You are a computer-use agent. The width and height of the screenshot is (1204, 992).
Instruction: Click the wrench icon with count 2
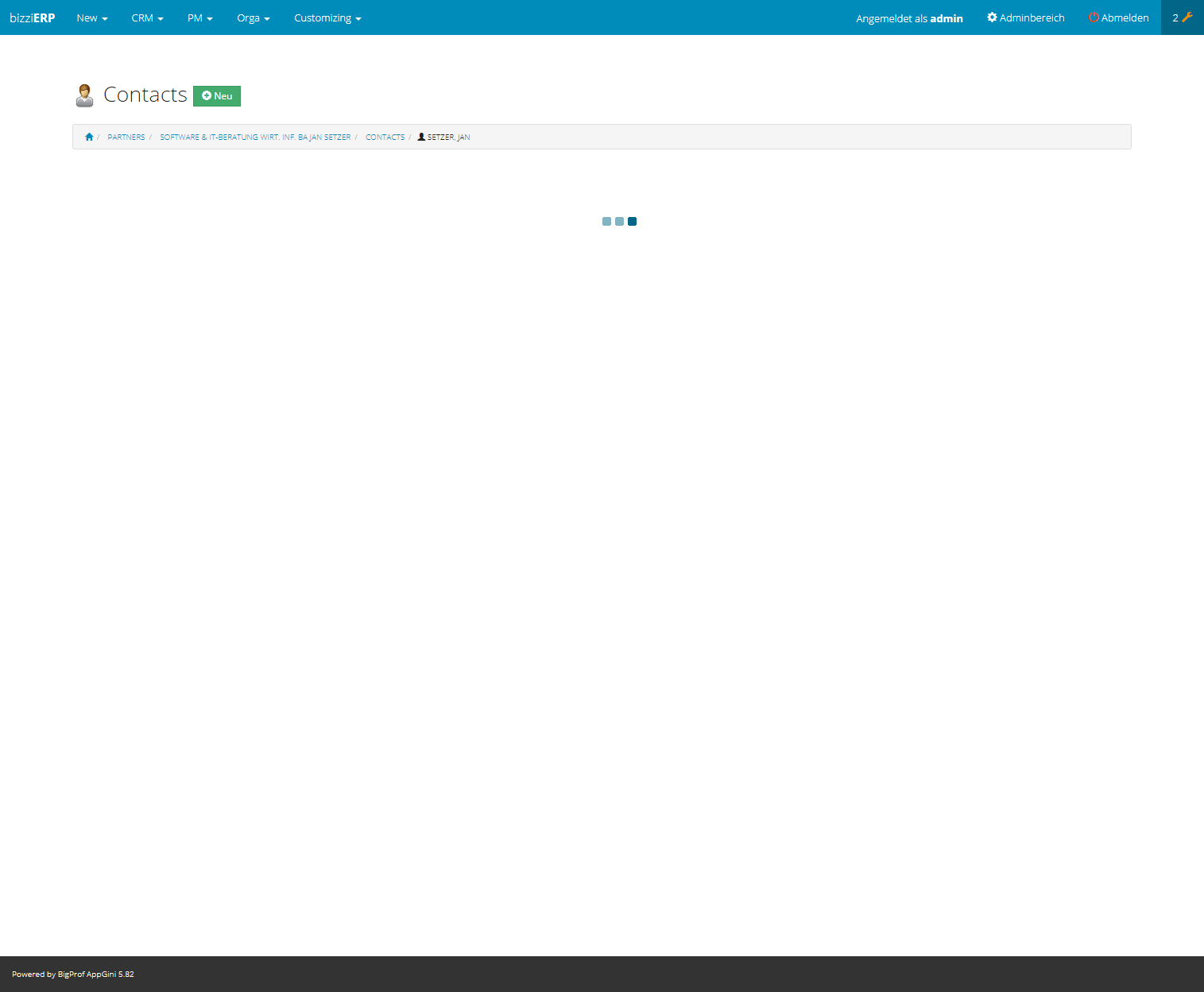point(1183,17)
